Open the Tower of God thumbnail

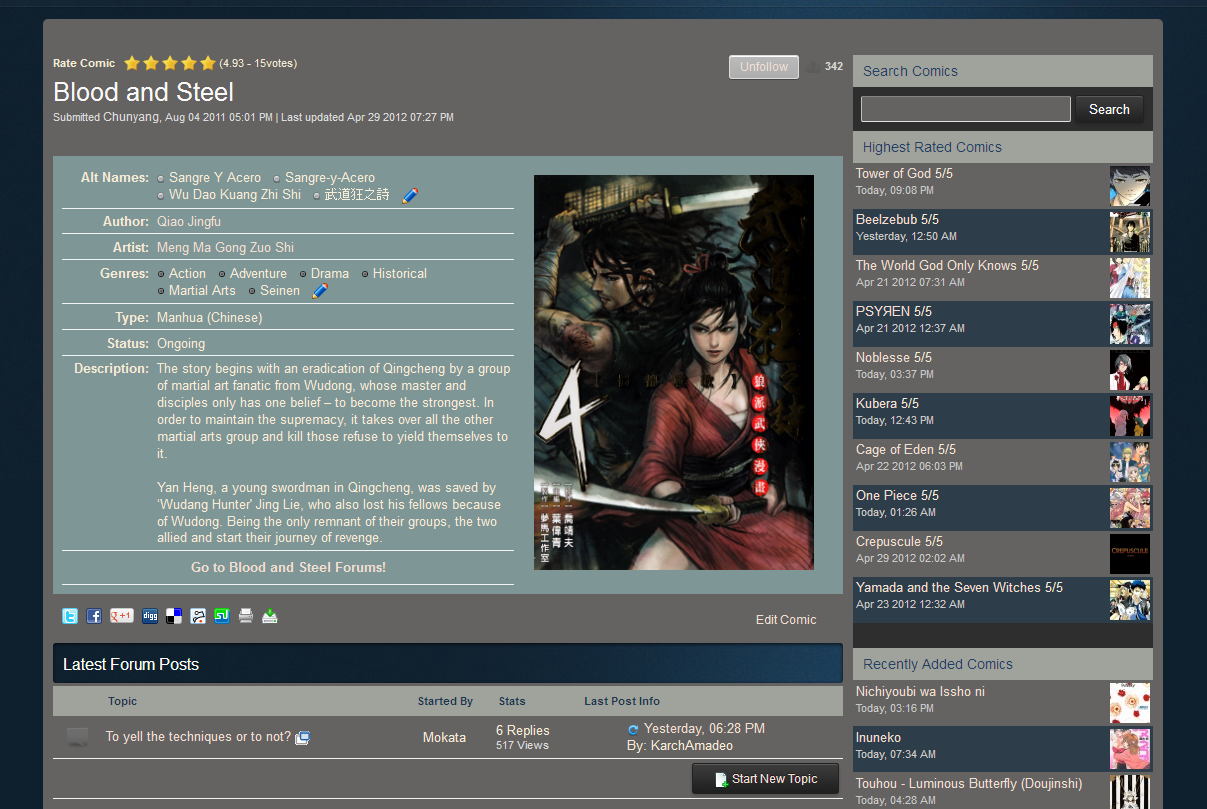[x=1130, y=186]
